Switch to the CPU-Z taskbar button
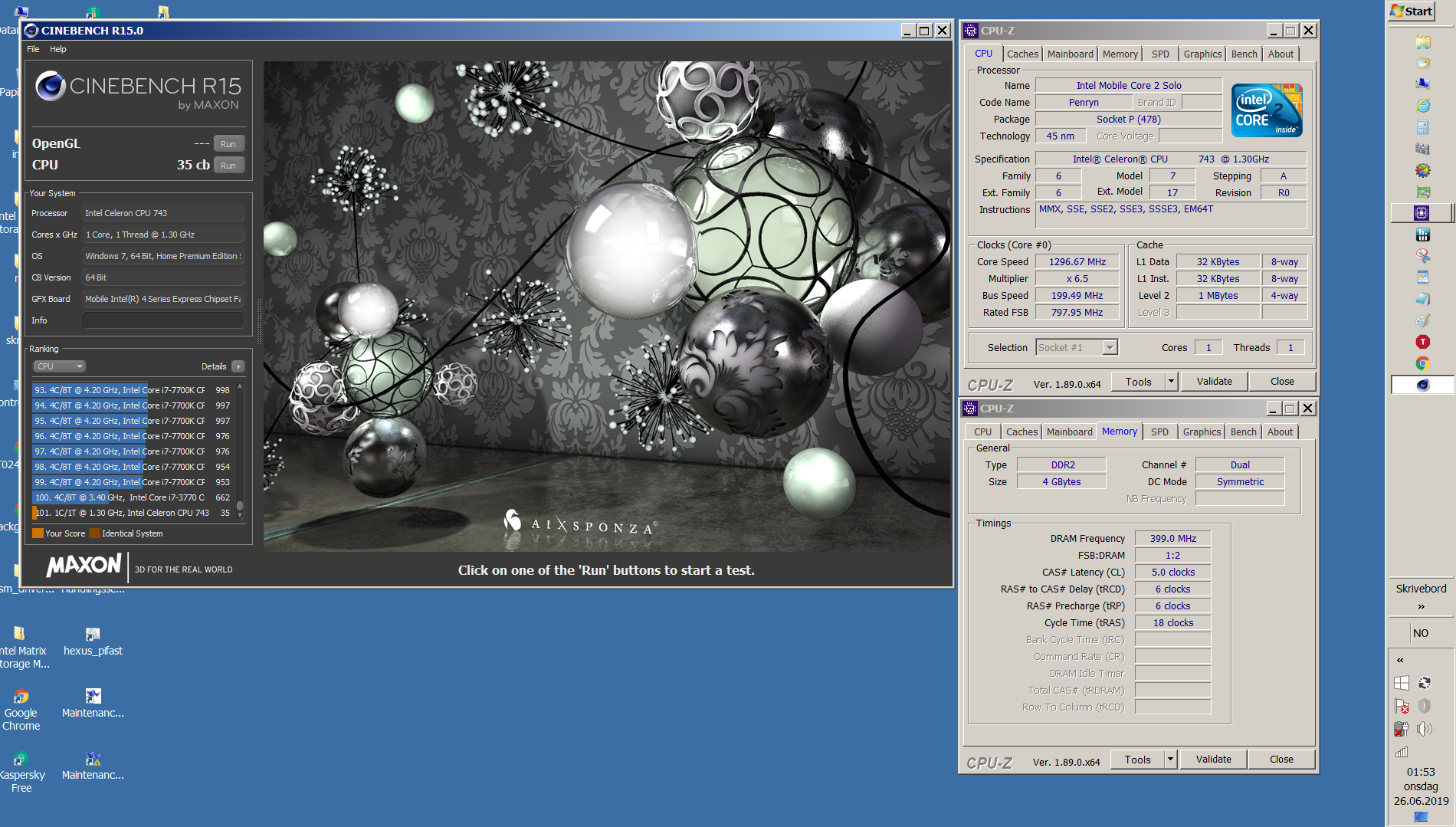This screenshot has height=827, width=1456. pos(1422,213)
